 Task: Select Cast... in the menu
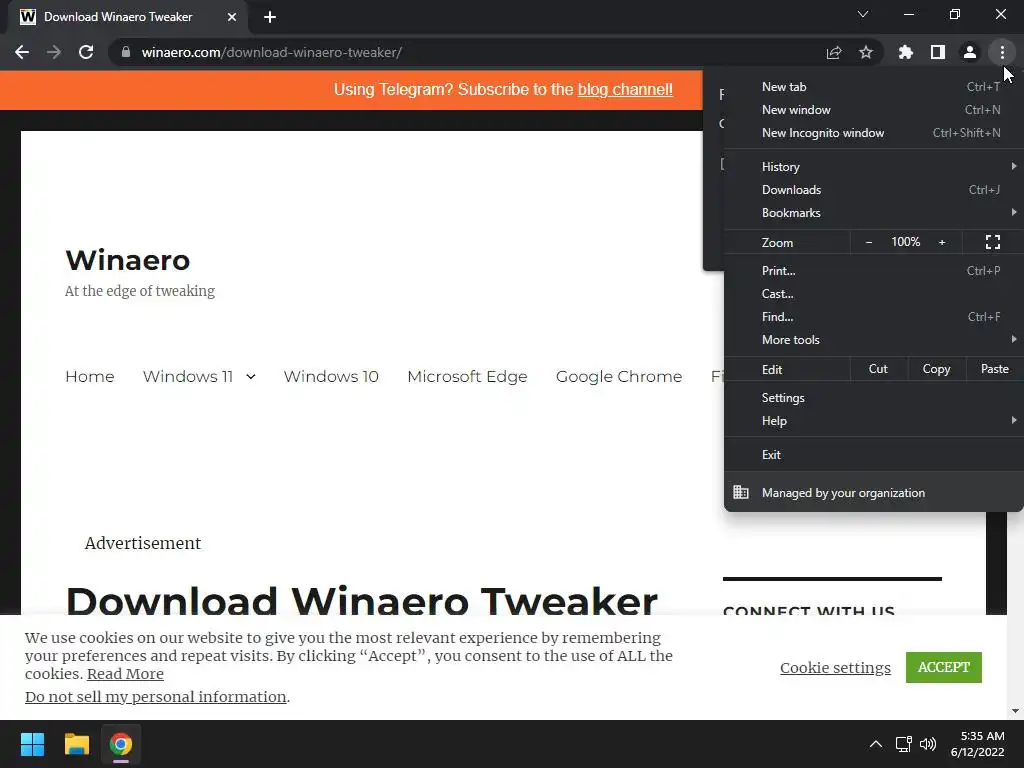tap(874, 294)
